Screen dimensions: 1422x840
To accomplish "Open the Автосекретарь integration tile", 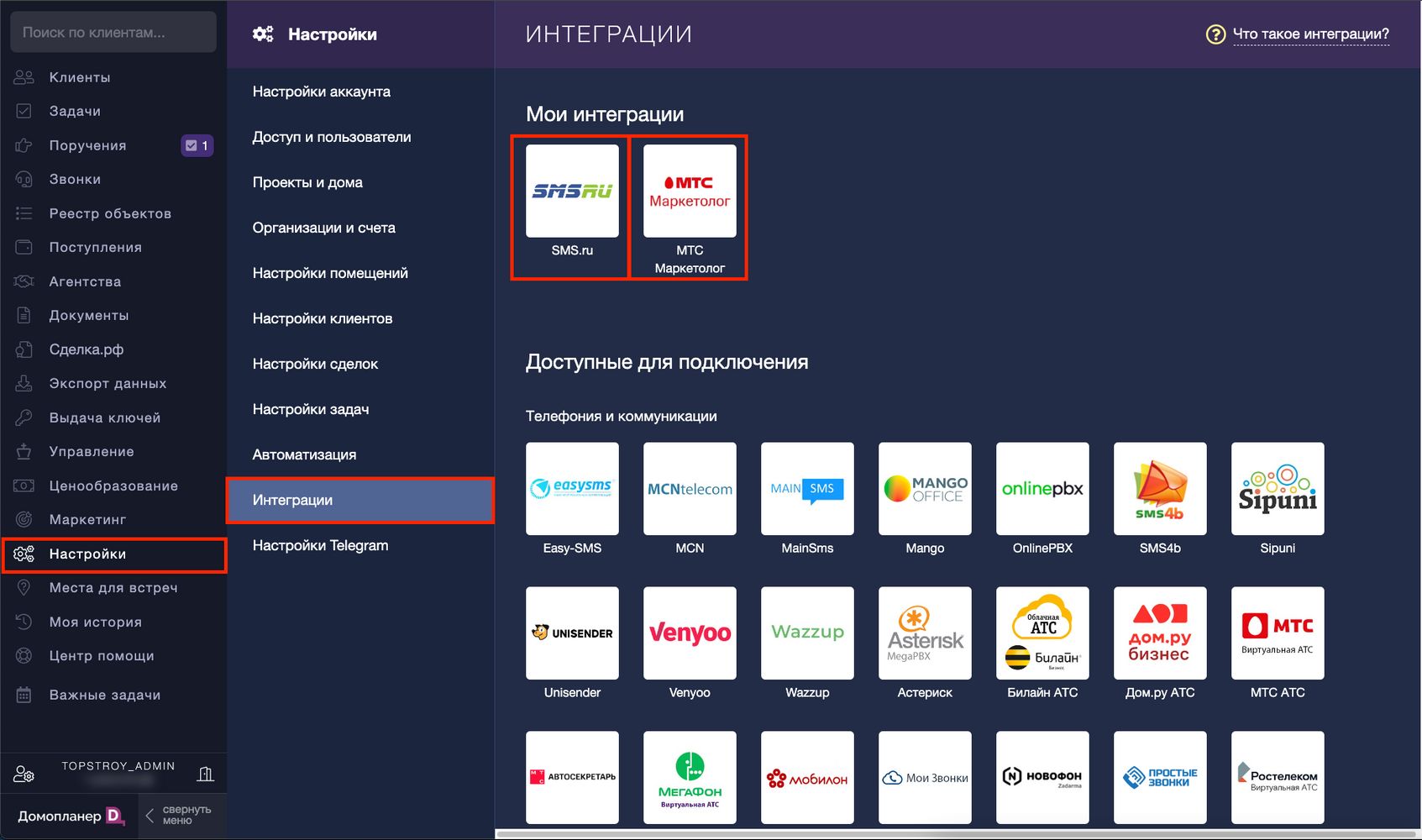I will pyautogui.click(x=572, y=778).
